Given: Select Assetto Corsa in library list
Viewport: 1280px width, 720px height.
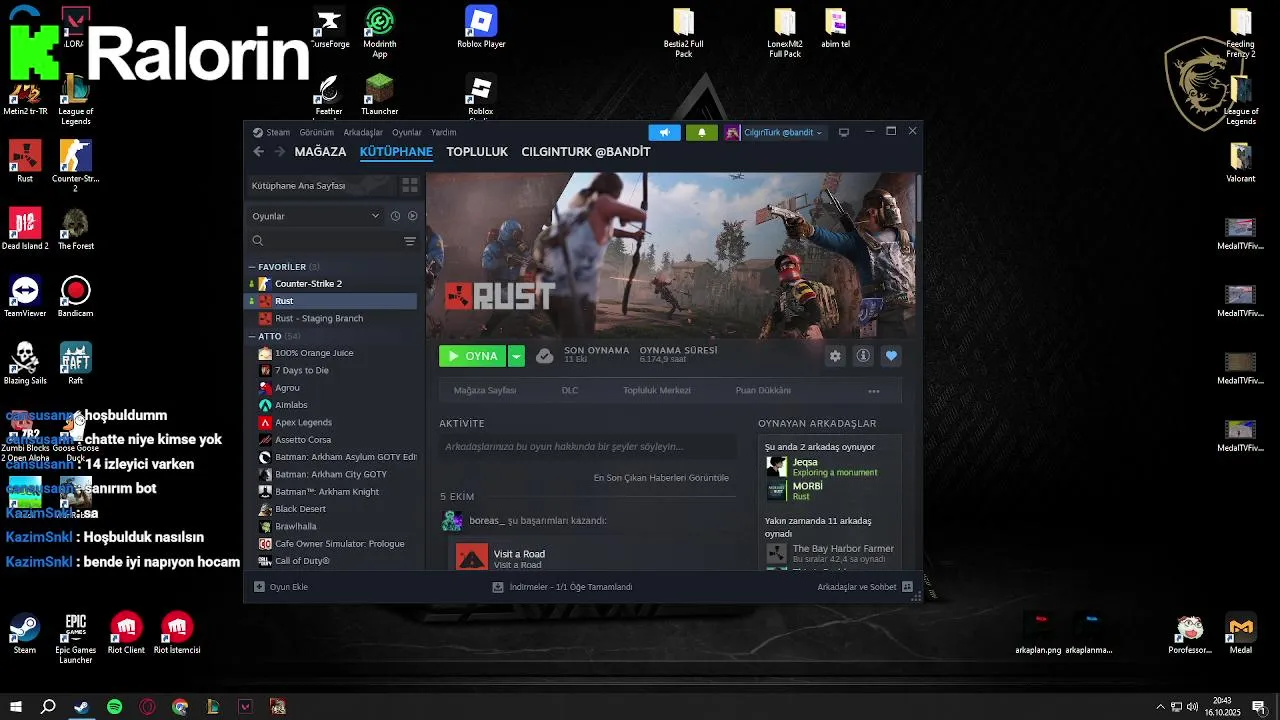Looking at the screenshot, I should coord(333,440).
